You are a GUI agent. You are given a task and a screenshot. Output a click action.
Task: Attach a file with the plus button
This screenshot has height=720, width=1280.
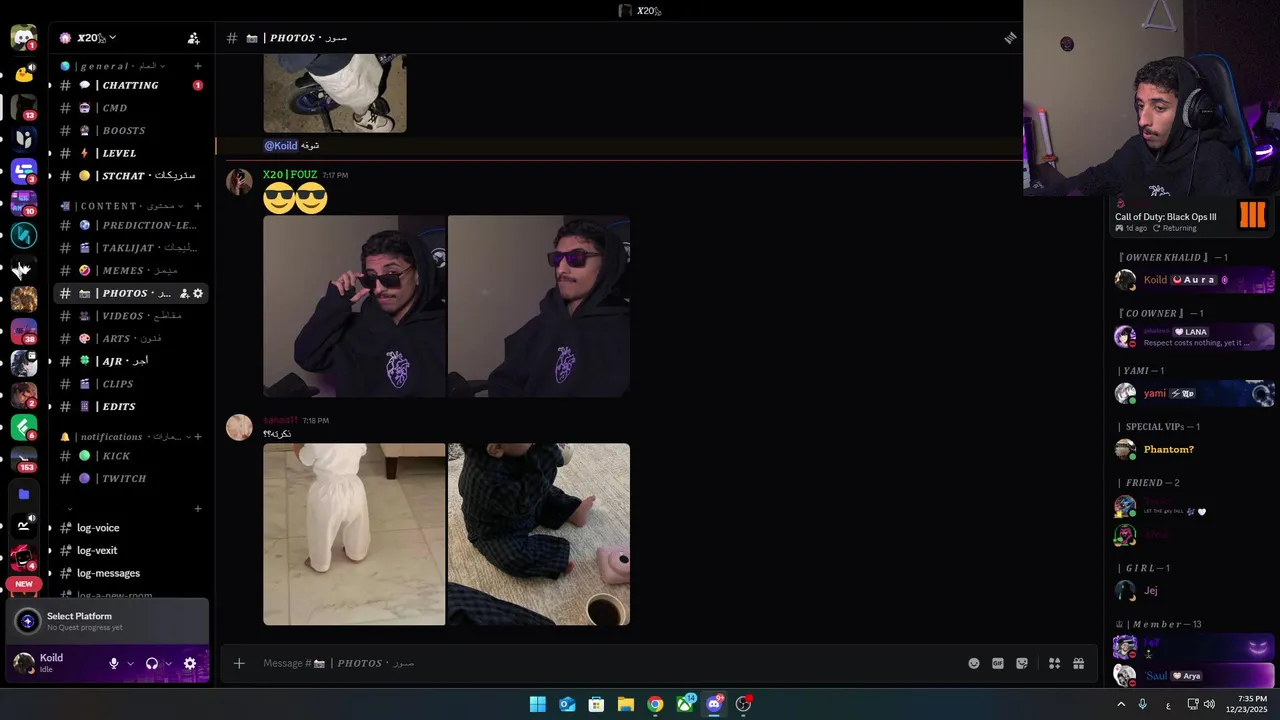coord(239,663)
